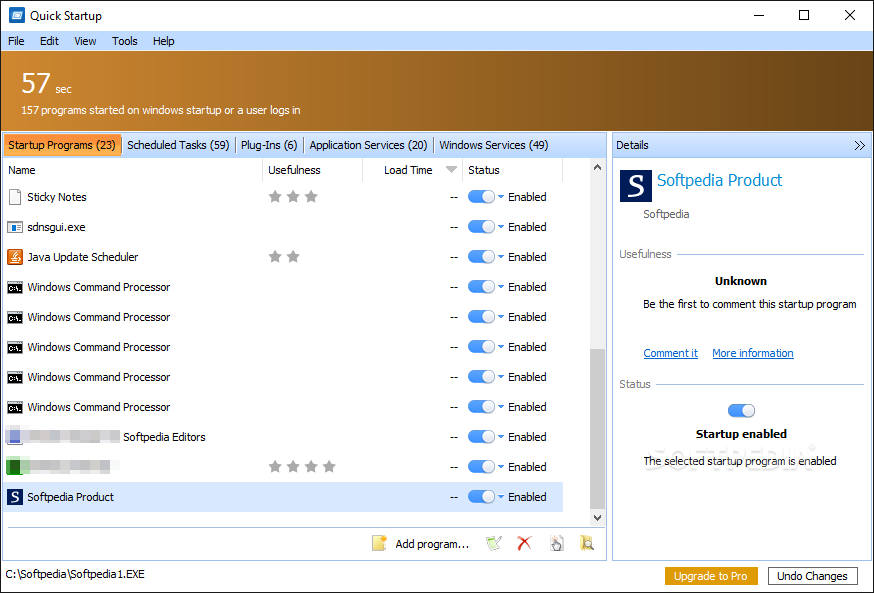Toggle the switch in the four-star row
The image size is (874, 593).
481,466
